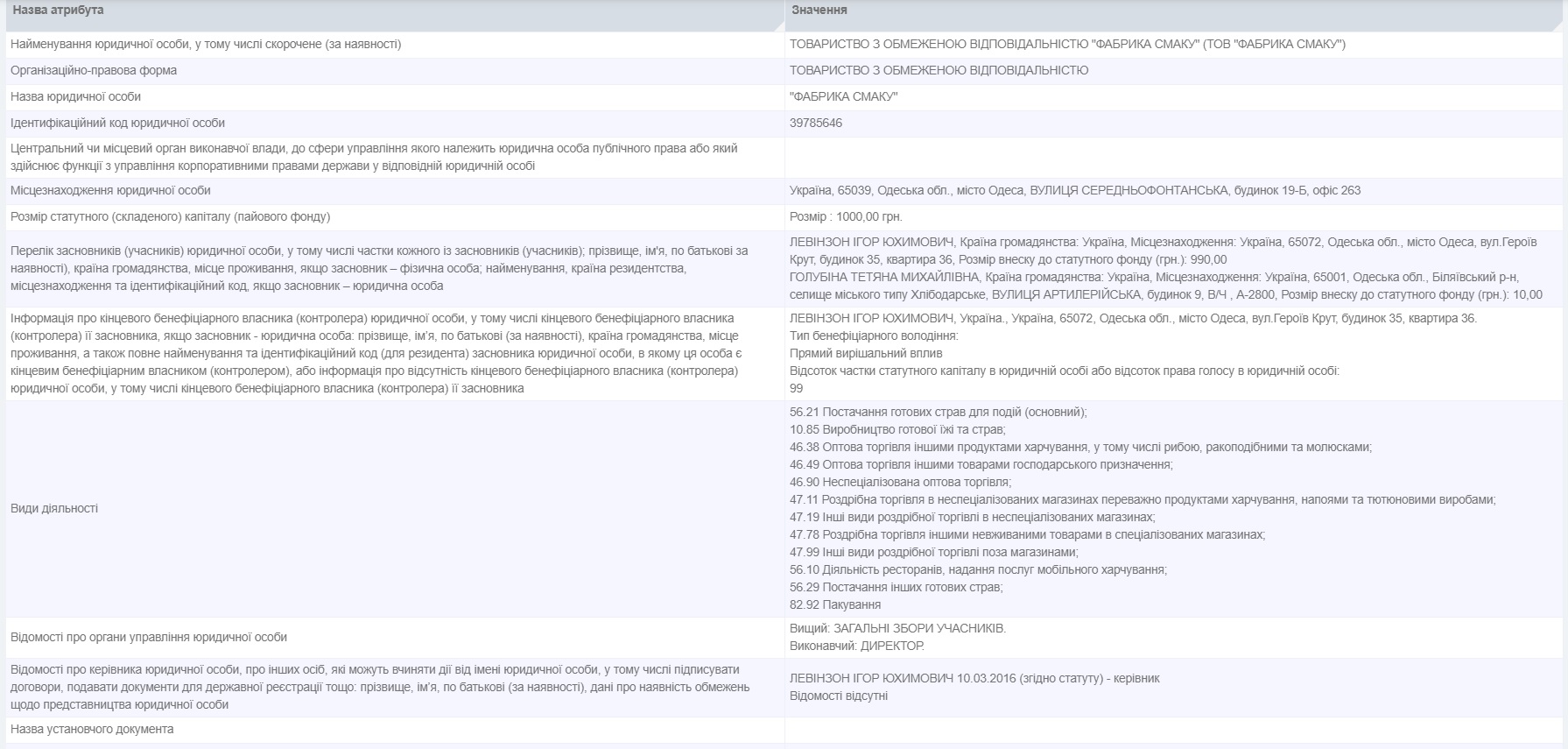Image resolution: width=1568 pixels, height=749 pixels.
Task: Select the identification code 39785646
Action: (x=816, y=124)
